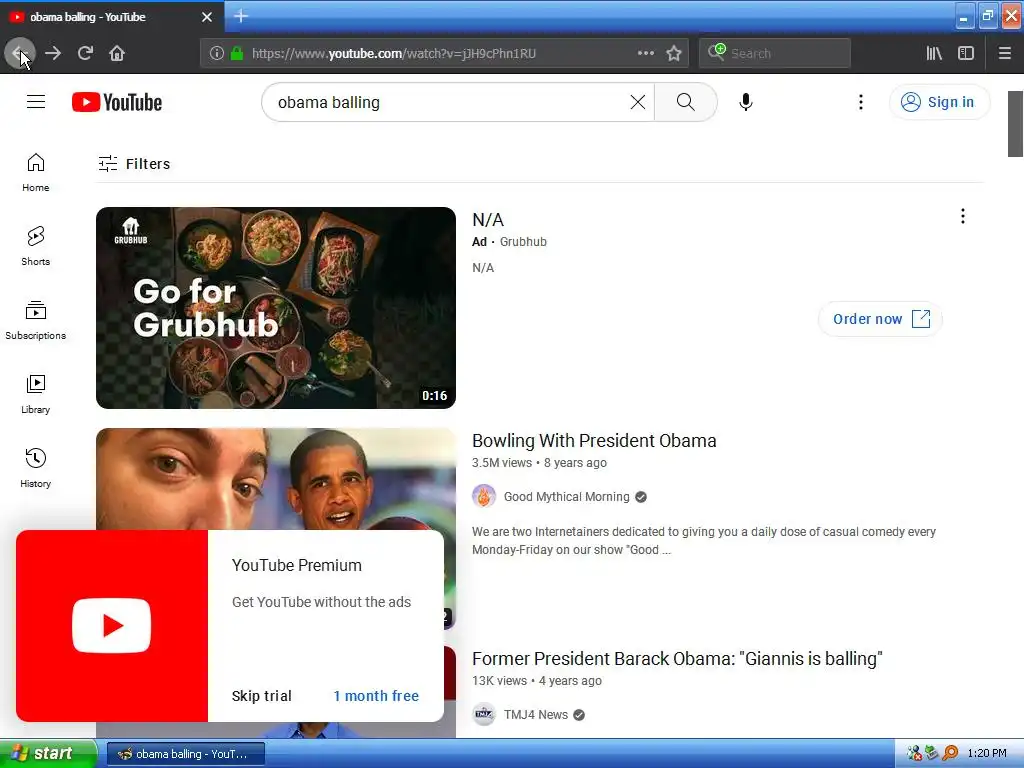View the secure connection padlock details
This screenshot has width=1024, height=768.
click(x=237, y=53)
